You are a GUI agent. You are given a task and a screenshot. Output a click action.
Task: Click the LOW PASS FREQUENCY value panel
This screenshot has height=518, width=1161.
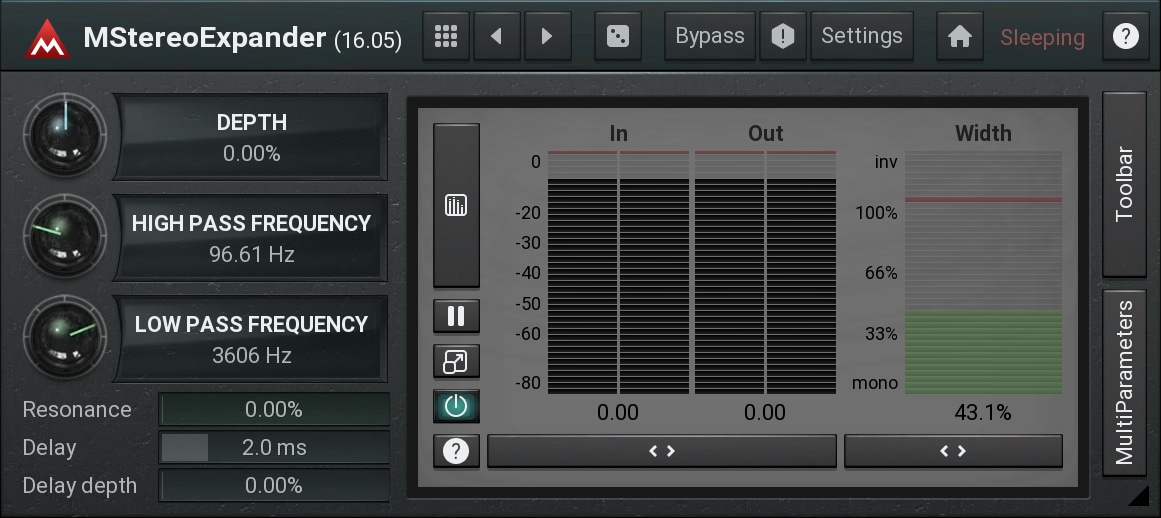[x=252, y=339]
